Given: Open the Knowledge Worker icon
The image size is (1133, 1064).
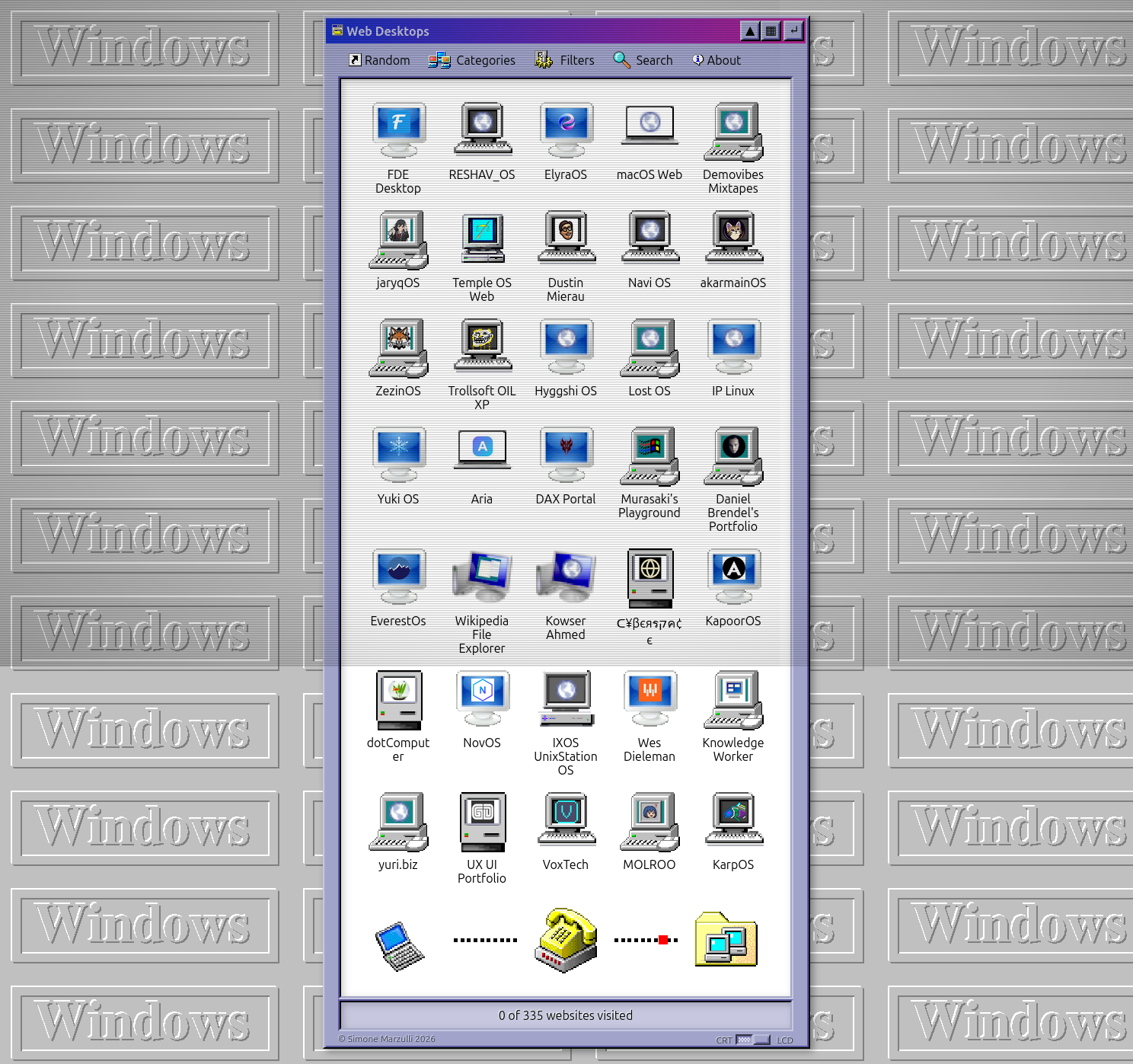Looking at the screenshot, I should coord(733,699).
